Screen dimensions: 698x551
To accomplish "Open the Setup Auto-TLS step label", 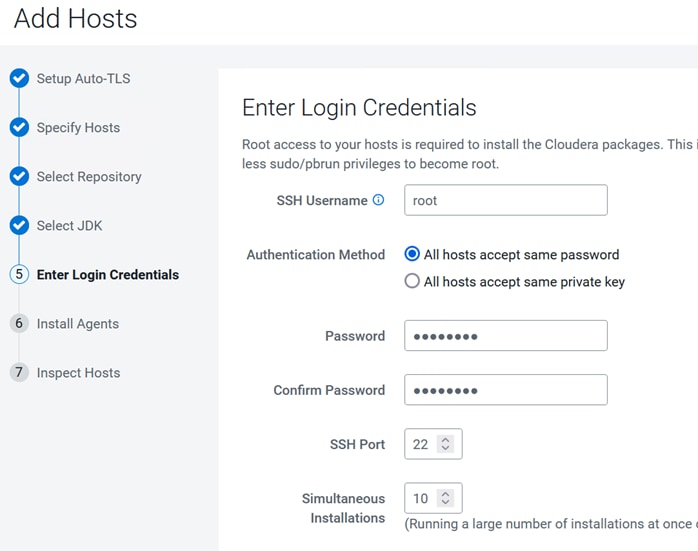I will 83,79.
